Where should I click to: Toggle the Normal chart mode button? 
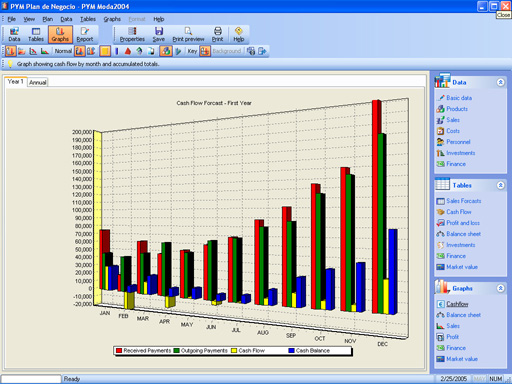pyautogui.click(x=63, y=51)
